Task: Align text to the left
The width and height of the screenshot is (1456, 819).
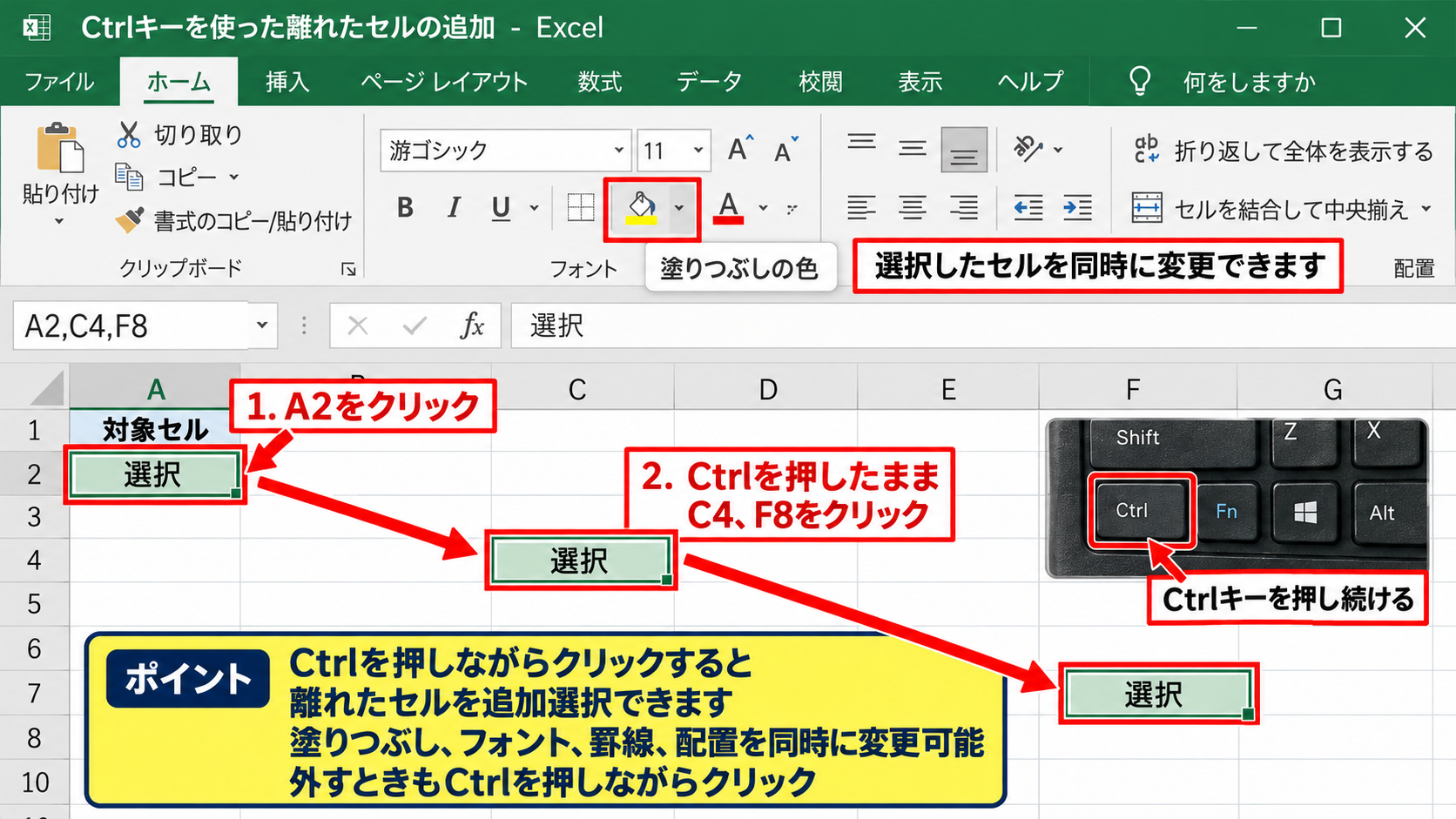Action: pos(861,208)
